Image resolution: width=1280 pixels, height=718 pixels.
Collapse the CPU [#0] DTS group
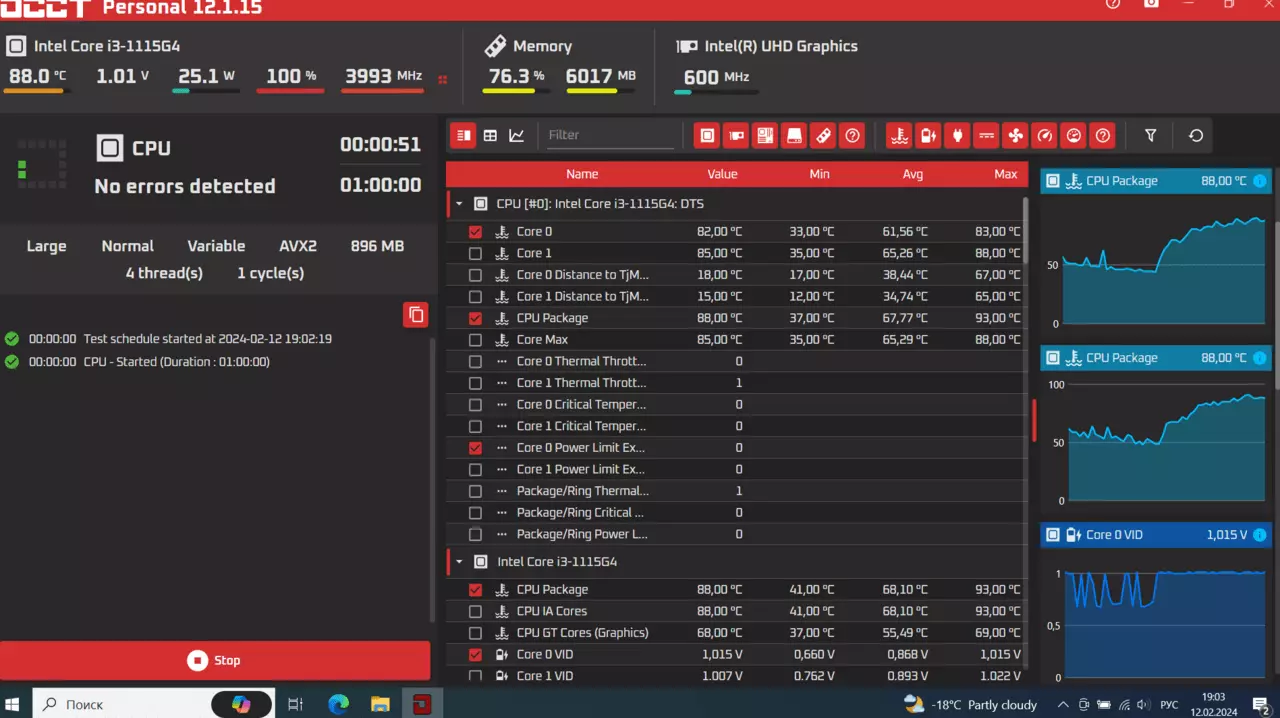[x=459, y=204]
